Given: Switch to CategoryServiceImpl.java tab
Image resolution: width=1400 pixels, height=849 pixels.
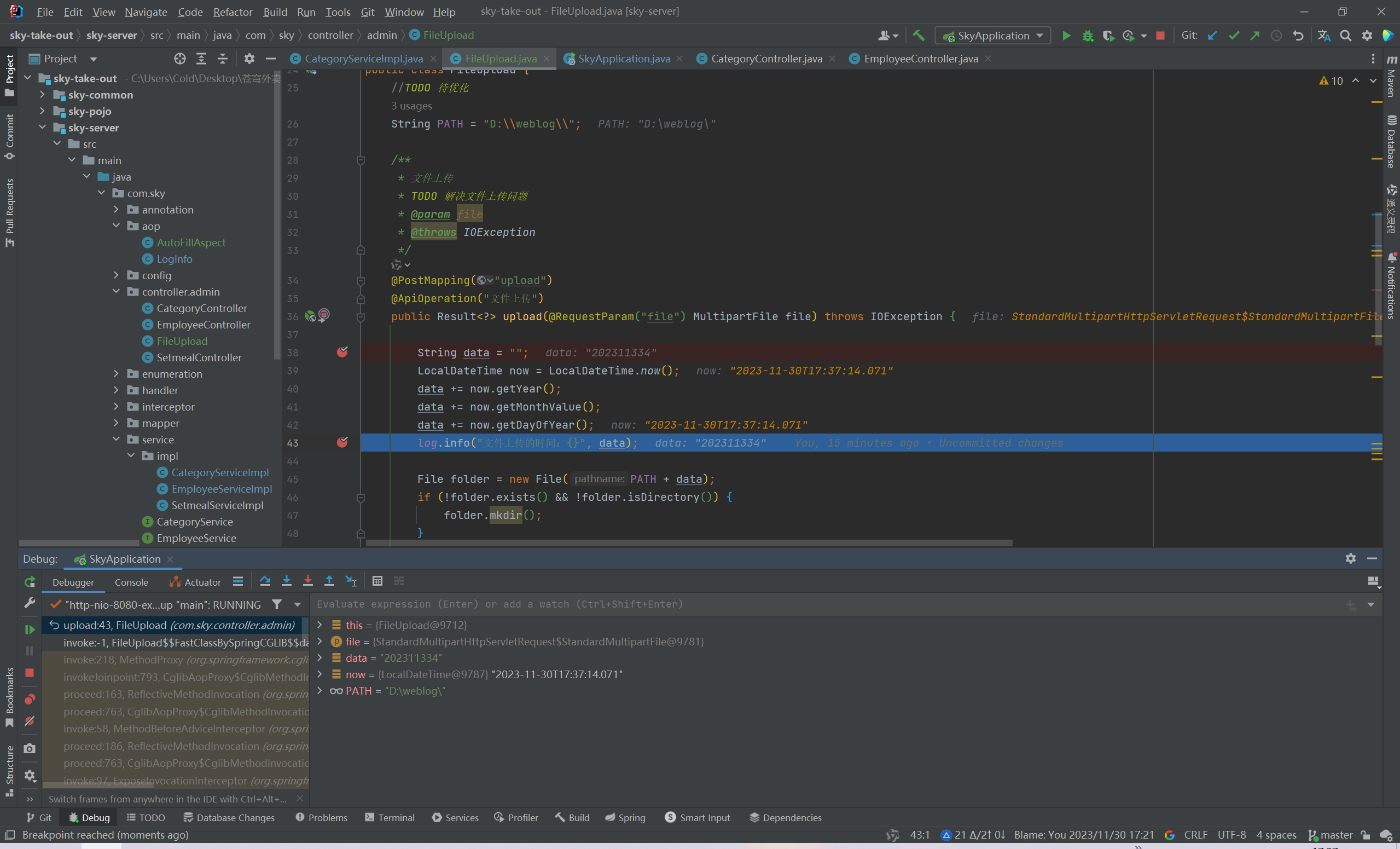Looking at the screenshot, I should point(363,59).
